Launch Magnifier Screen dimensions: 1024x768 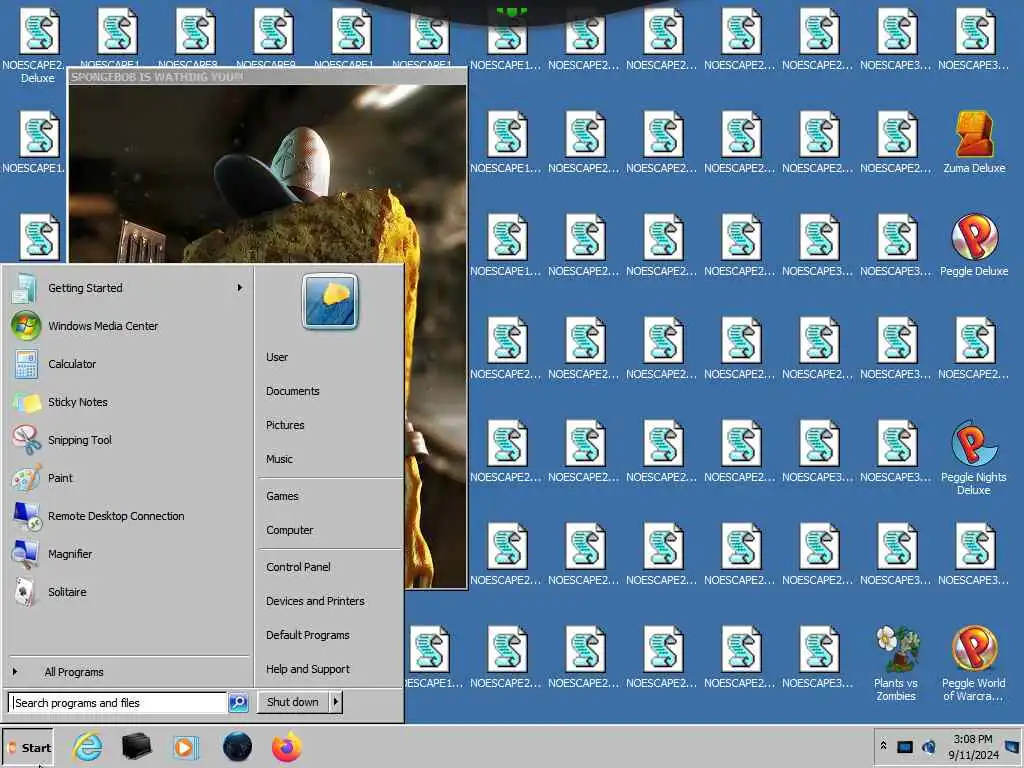tap(128, 553)
